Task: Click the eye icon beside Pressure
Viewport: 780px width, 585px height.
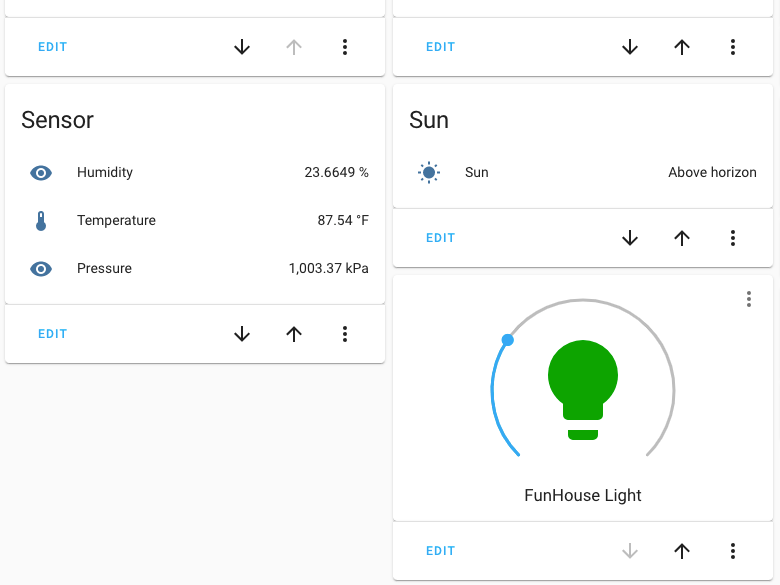Action: tap(41, 269)
